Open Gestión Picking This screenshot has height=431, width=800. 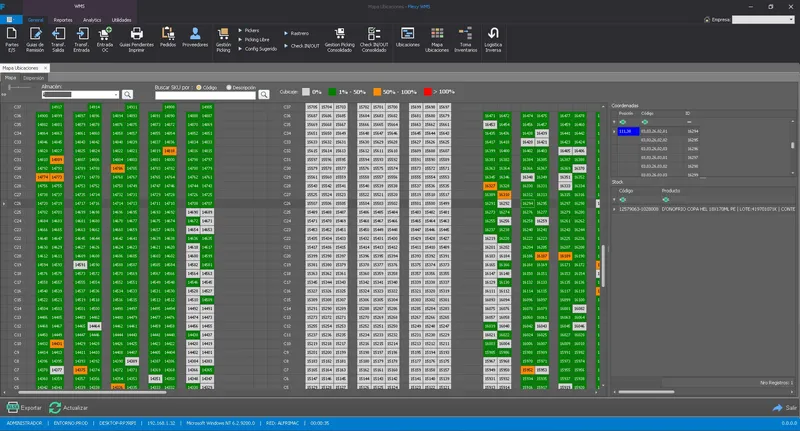coord(223,39)
